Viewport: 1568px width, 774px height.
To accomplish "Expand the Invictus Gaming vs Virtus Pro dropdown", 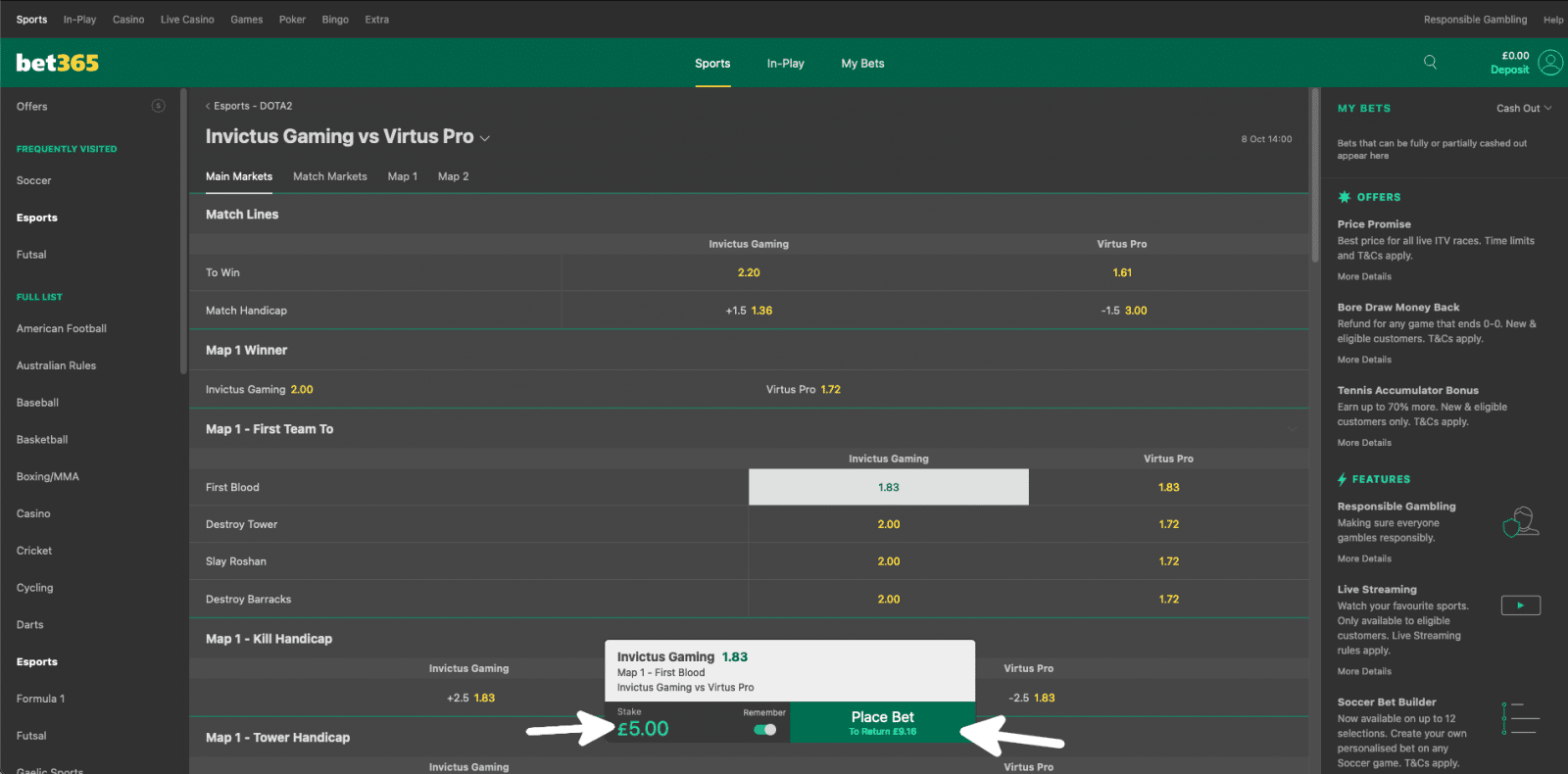I will tap(485, 138).
